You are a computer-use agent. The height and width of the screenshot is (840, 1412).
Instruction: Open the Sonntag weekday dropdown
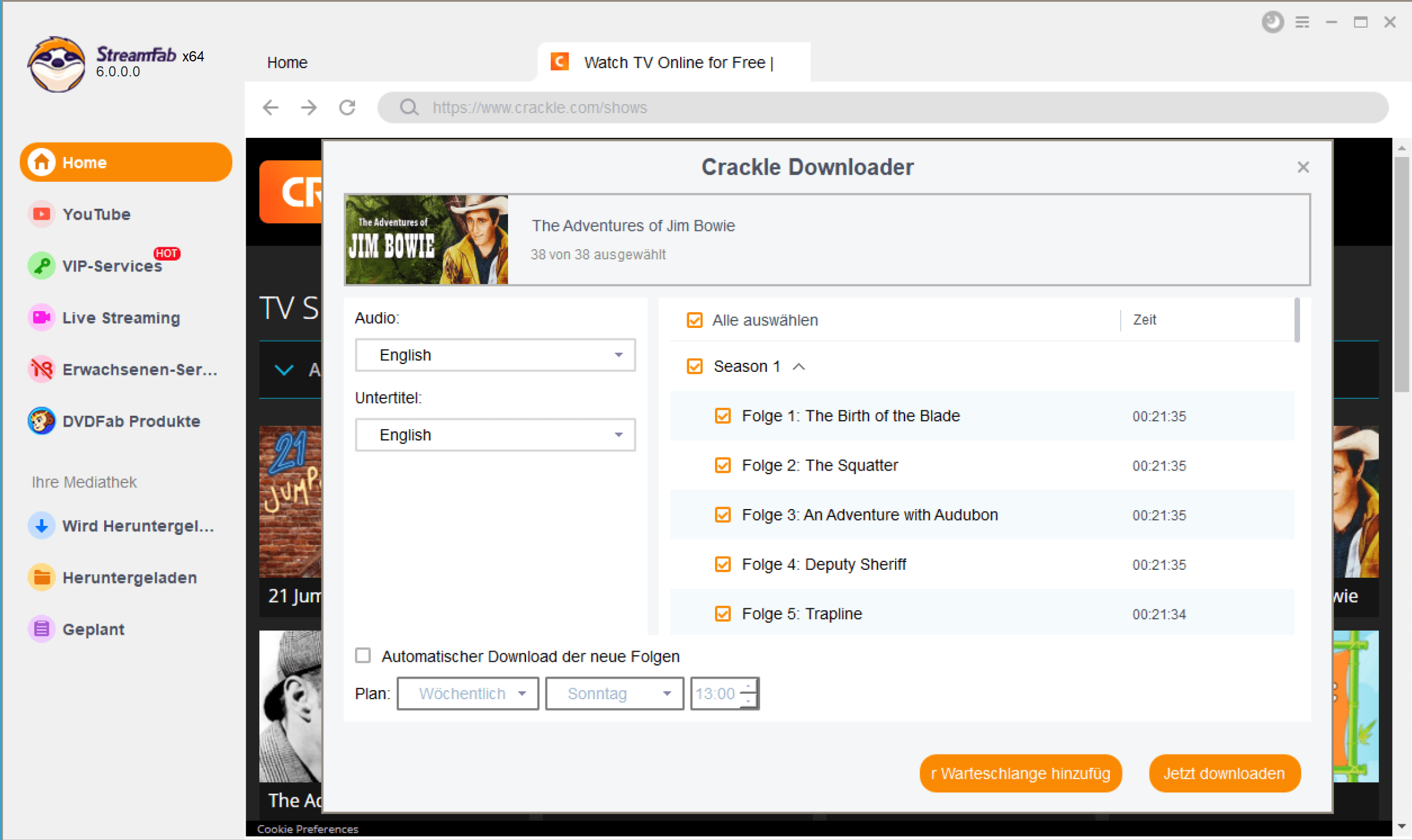click(615, 694)
